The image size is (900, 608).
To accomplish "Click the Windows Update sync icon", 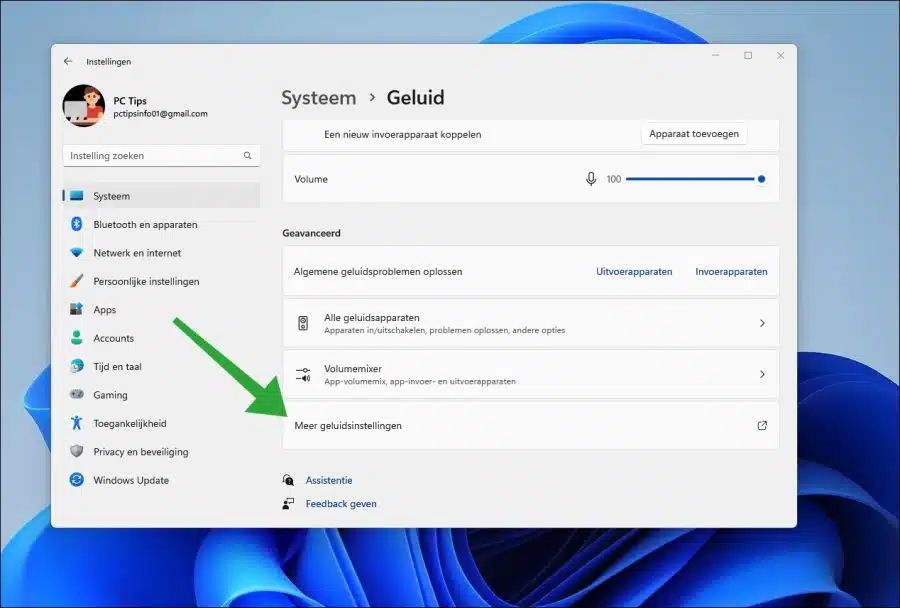I will (76, 479).
